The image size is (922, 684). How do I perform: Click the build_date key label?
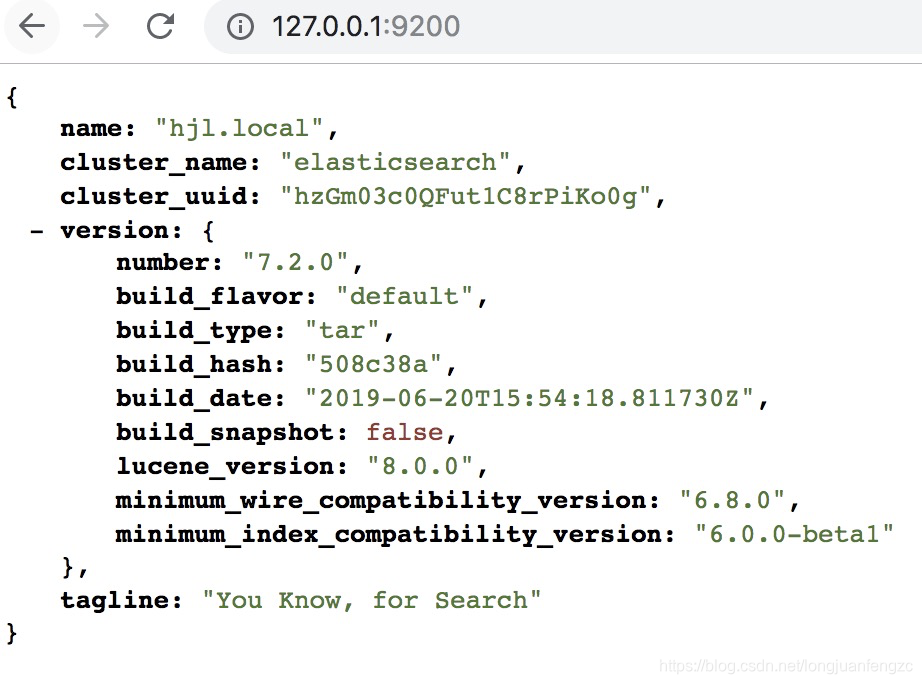[x=201, y=399]
